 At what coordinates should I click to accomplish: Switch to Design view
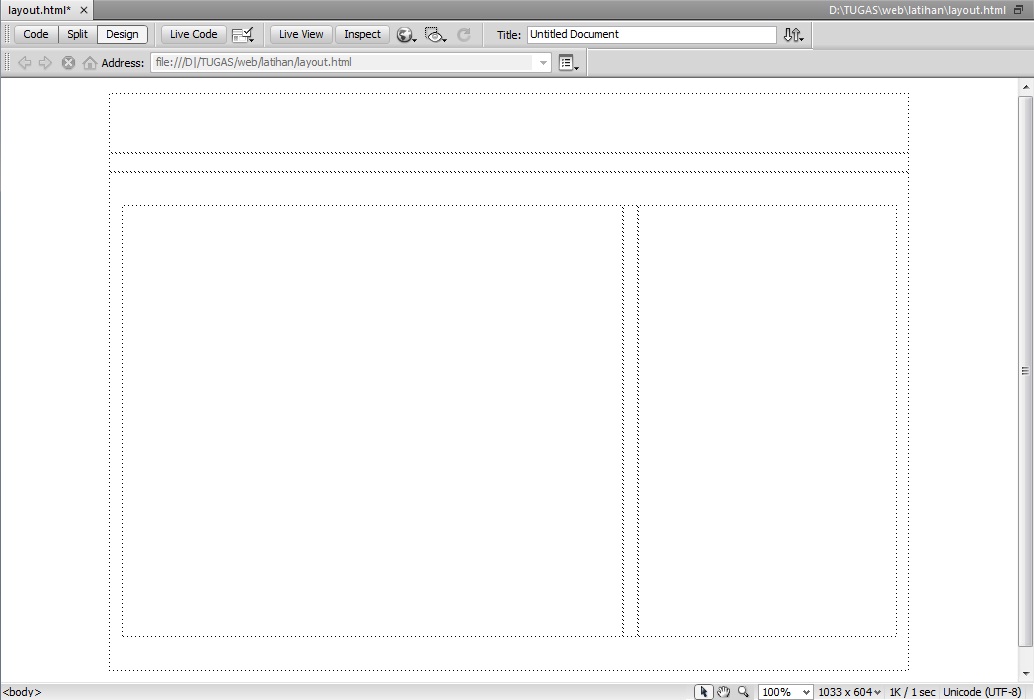click(x=122, y=34)
